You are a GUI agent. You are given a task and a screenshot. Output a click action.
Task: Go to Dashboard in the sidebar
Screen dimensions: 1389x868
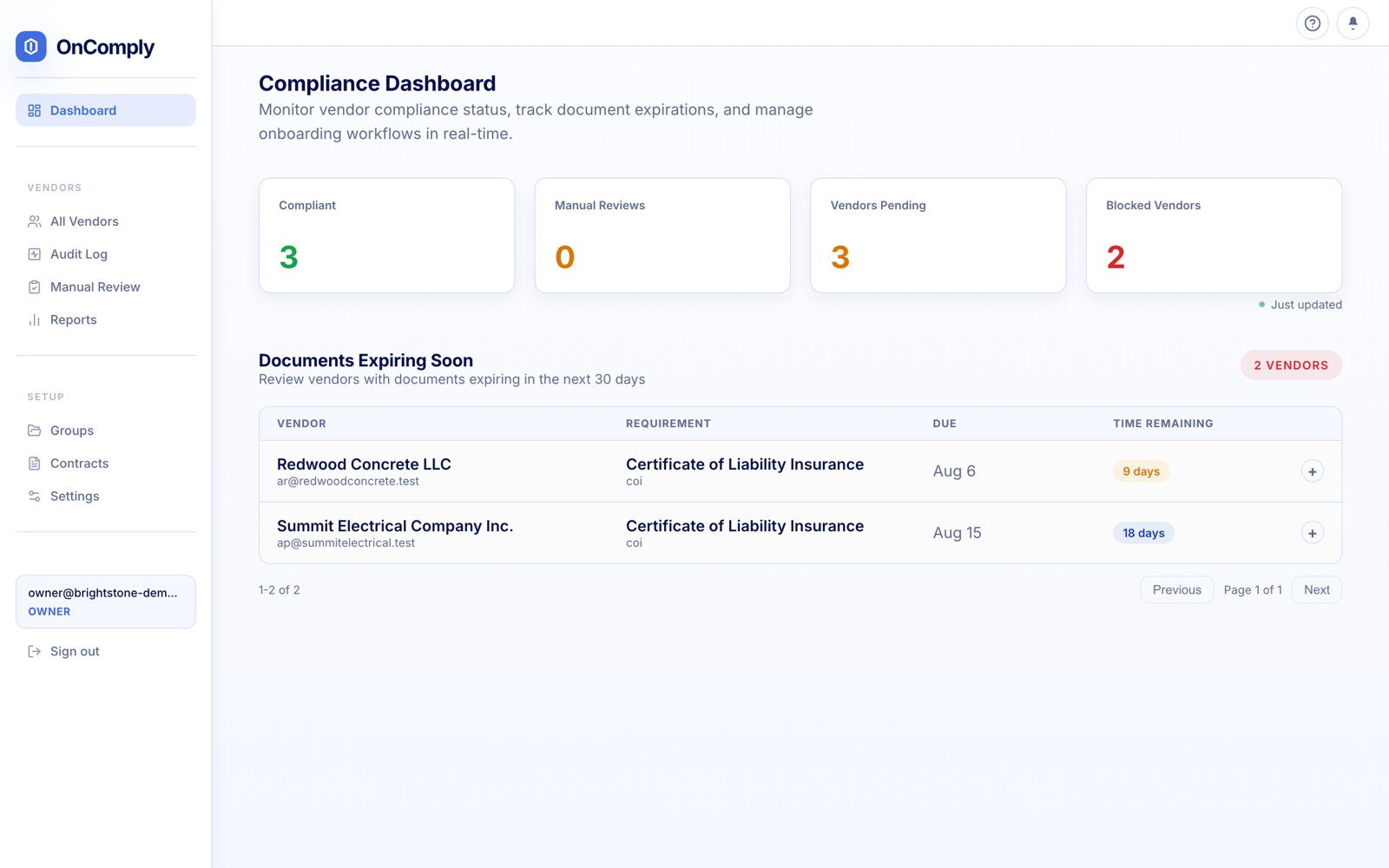coord(106,110)
